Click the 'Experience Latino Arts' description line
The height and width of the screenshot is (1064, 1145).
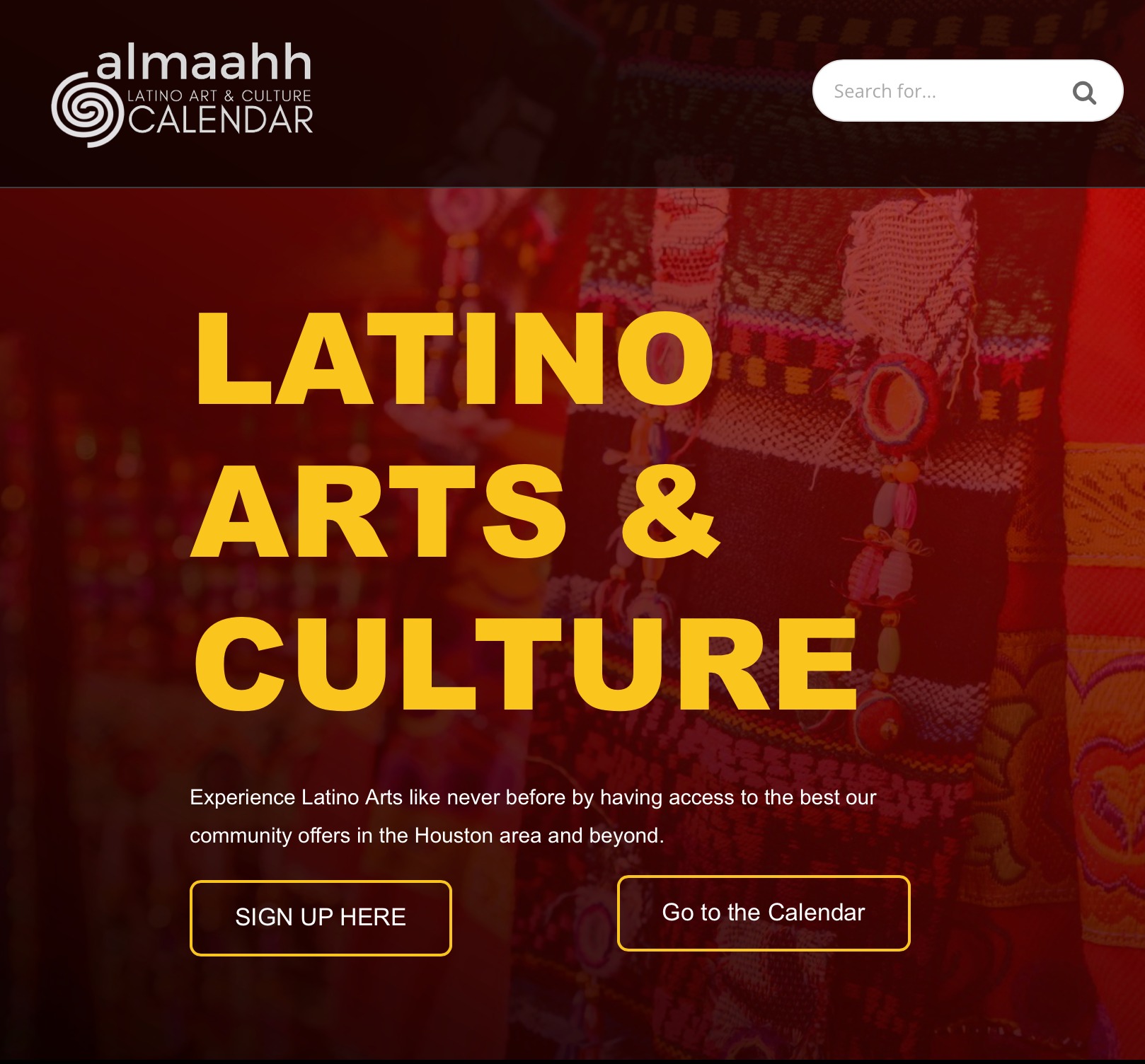(533, 797)
